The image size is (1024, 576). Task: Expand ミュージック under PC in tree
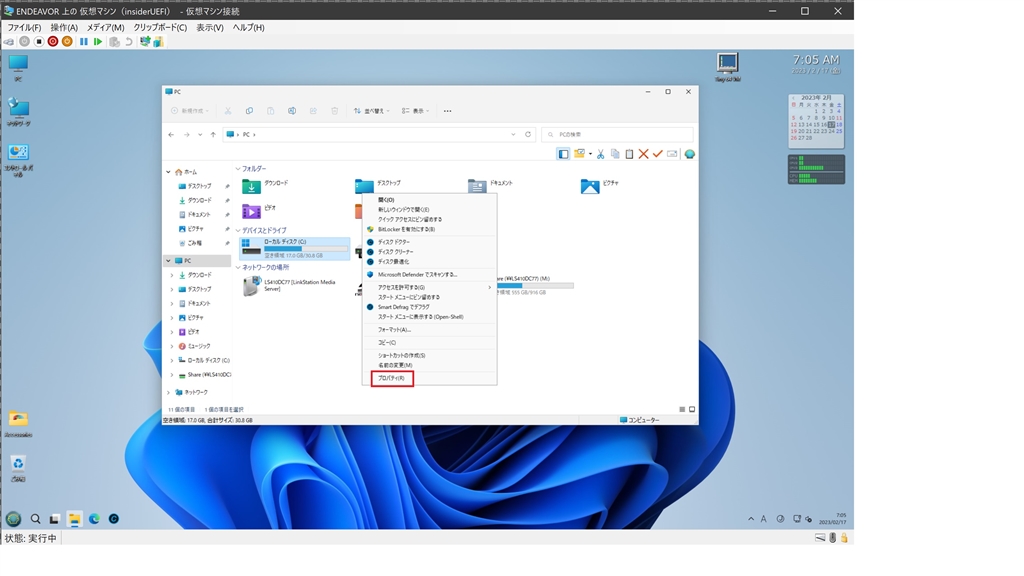[x=172, y=346]
